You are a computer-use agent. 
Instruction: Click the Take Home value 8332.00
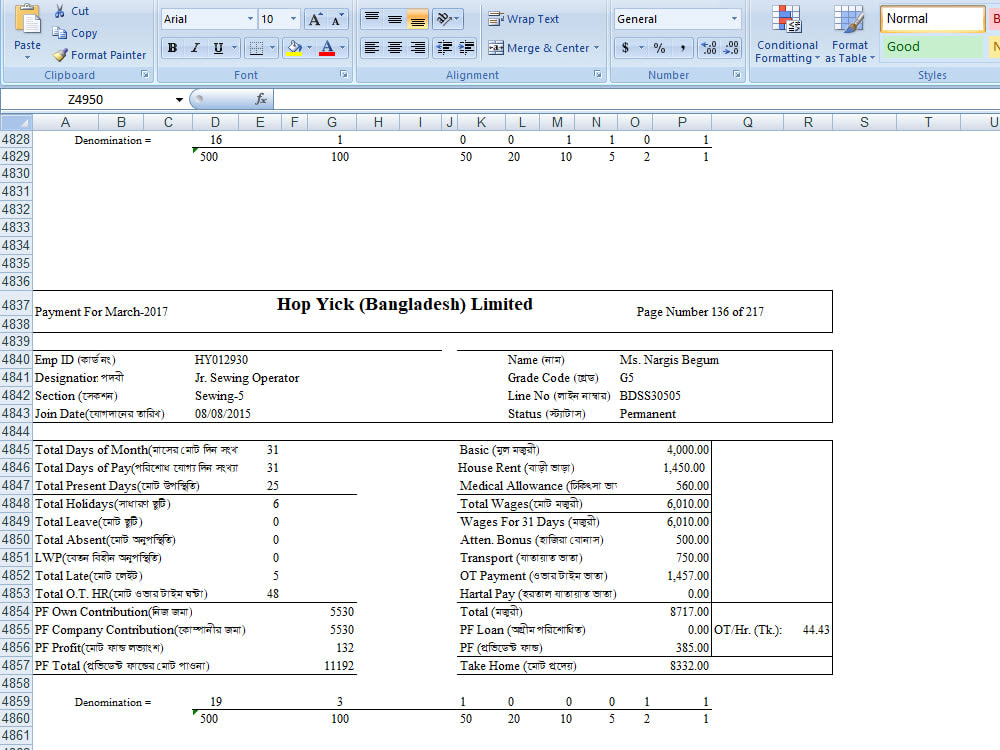pyautogui.click(x=689, y=666)
